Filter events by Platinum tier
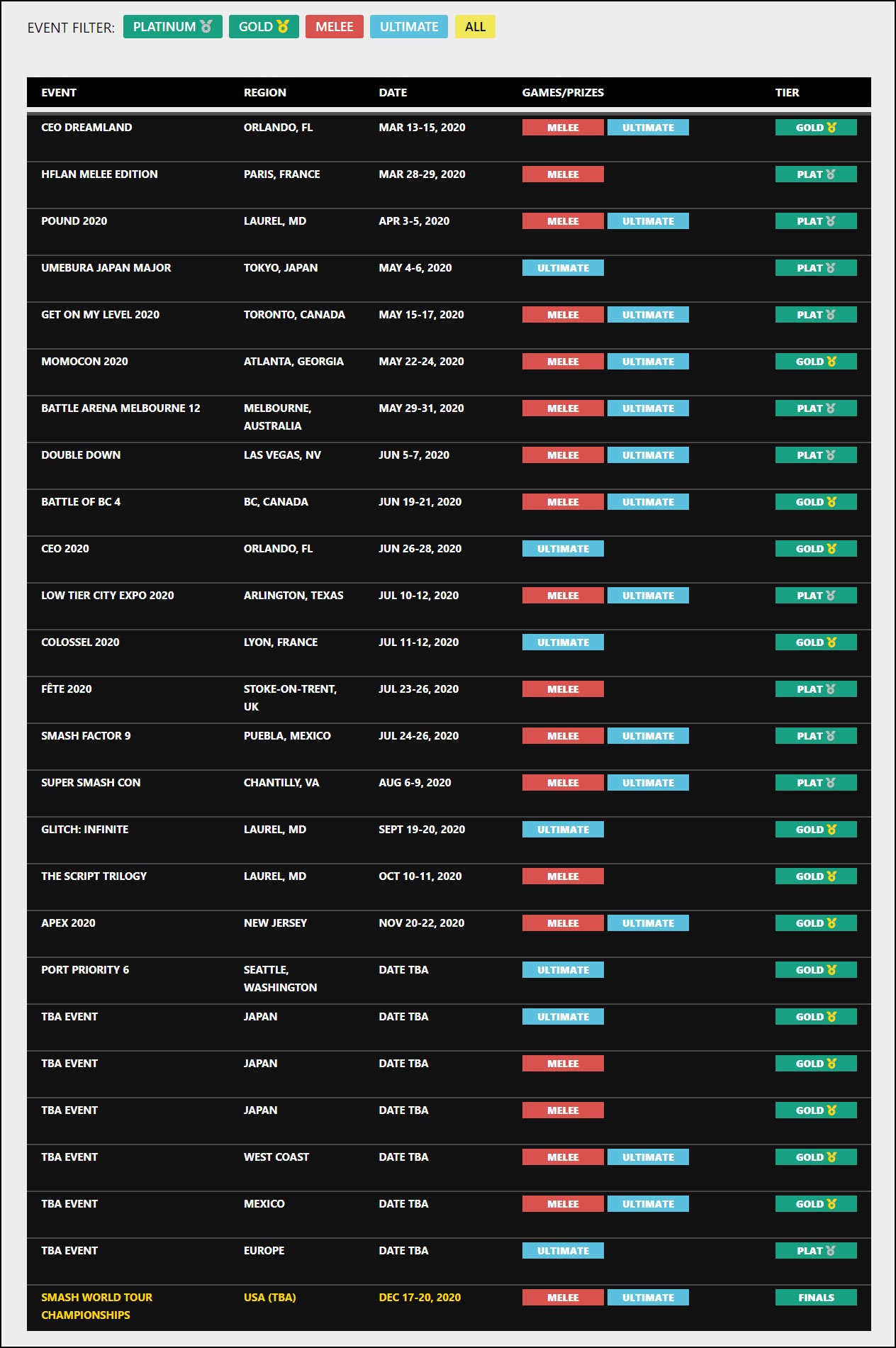 coord(172,27)
